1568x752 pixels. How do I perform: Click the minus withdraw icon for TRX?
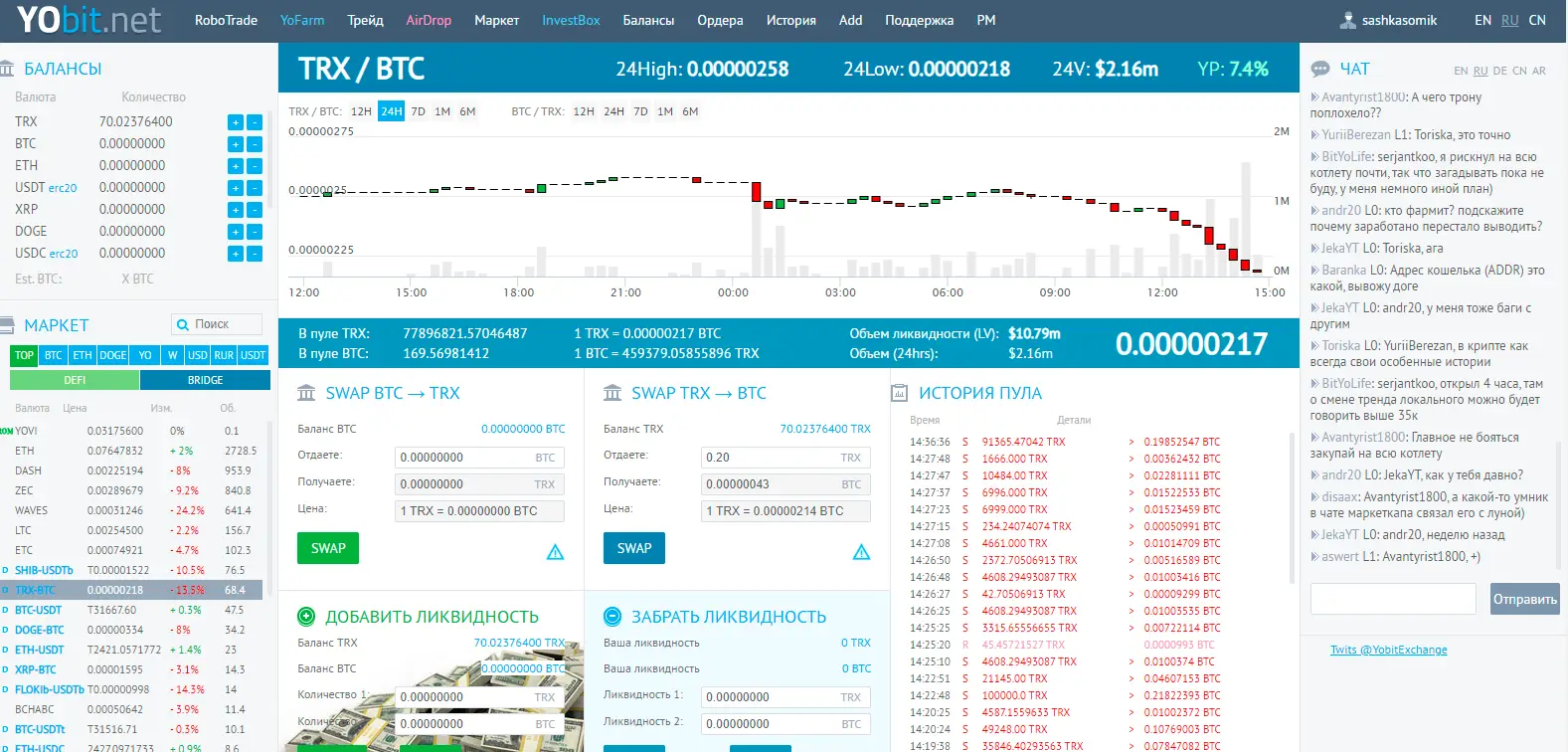pyautogui.click(x=255, y=122)
